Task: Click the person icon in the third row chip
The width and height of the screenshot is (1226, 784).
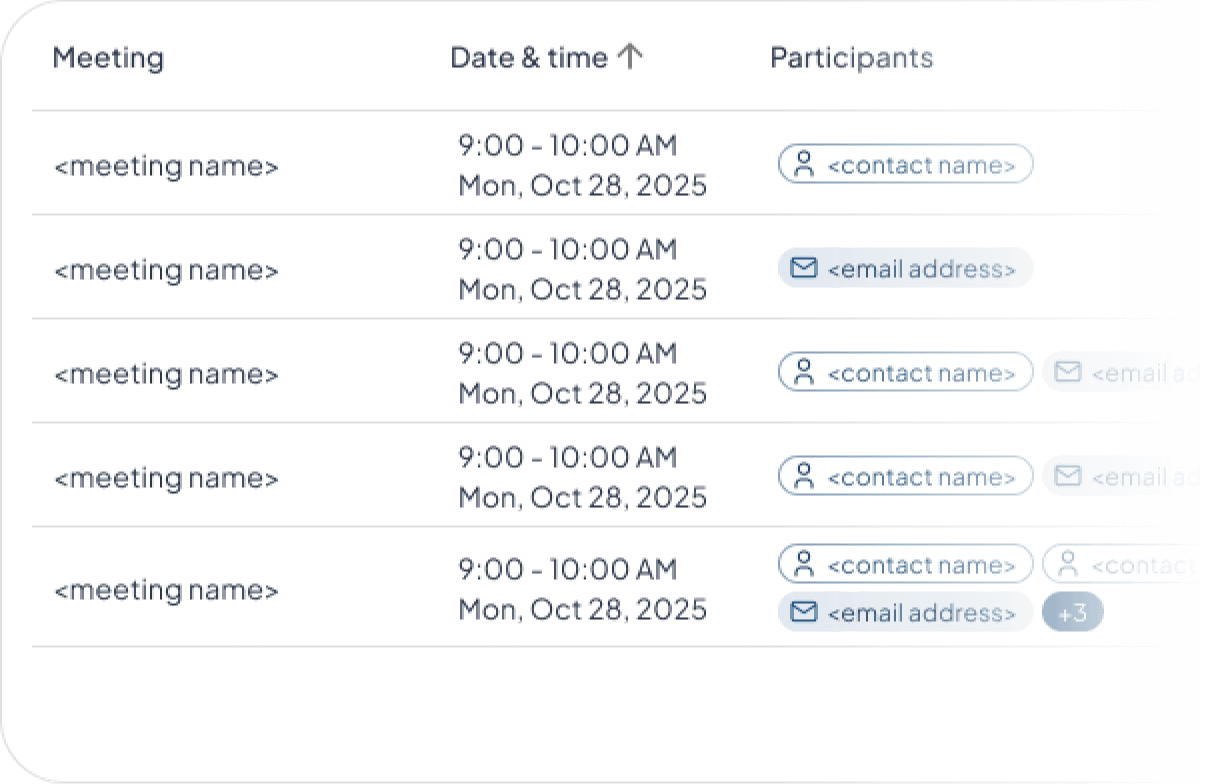Action: (803, 373)
